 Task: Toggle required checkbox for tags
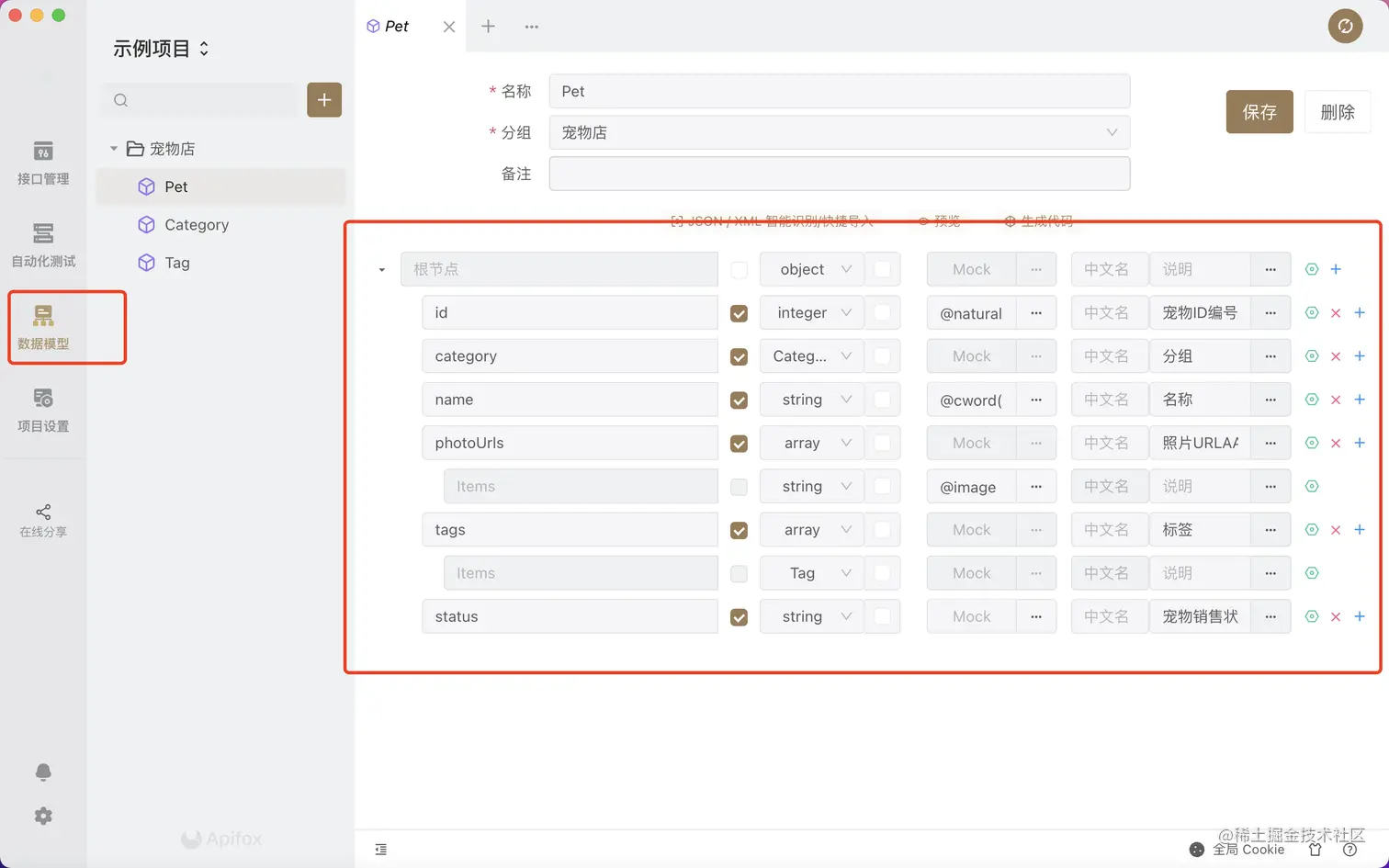pyautogui.click(x=739, y=531)
